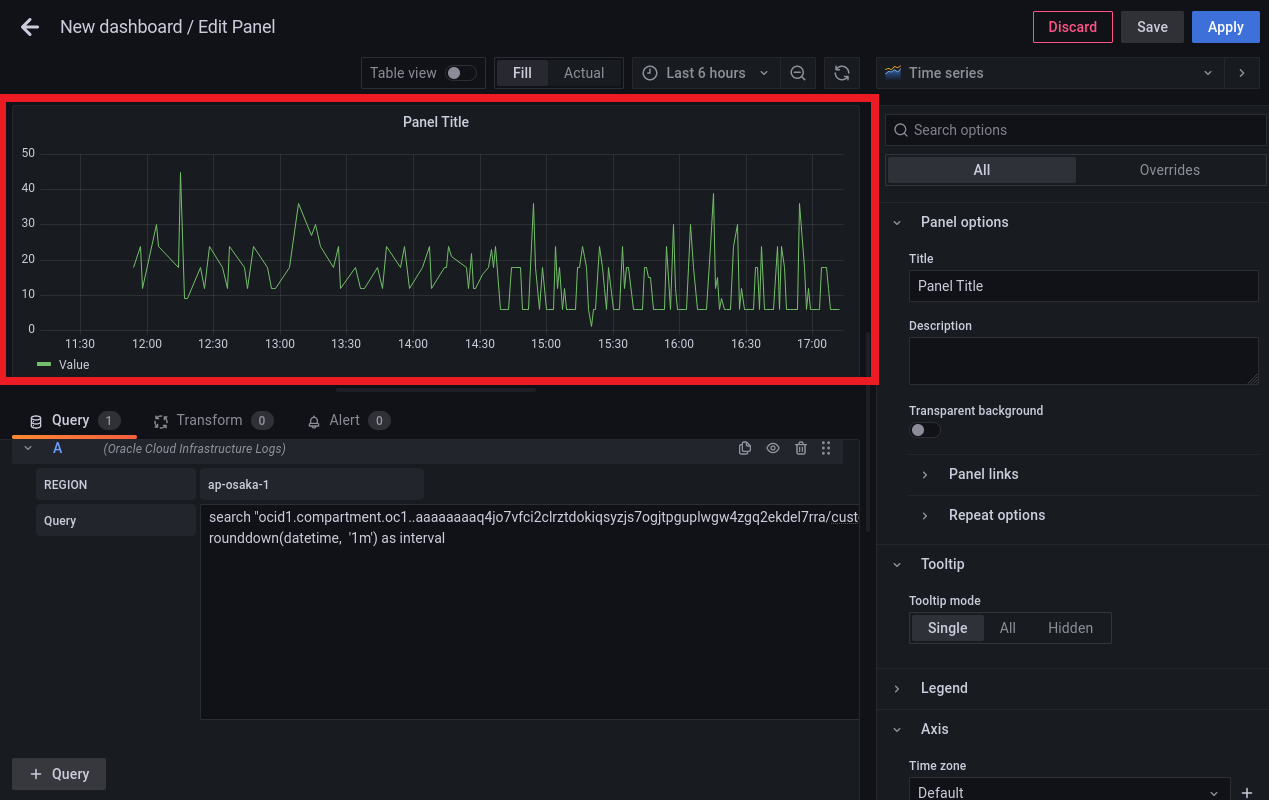Refresh the dashboard with the refresh icon
This screenshot has height=800, width=1269.
pyautogui.click(x=842, y=73)
